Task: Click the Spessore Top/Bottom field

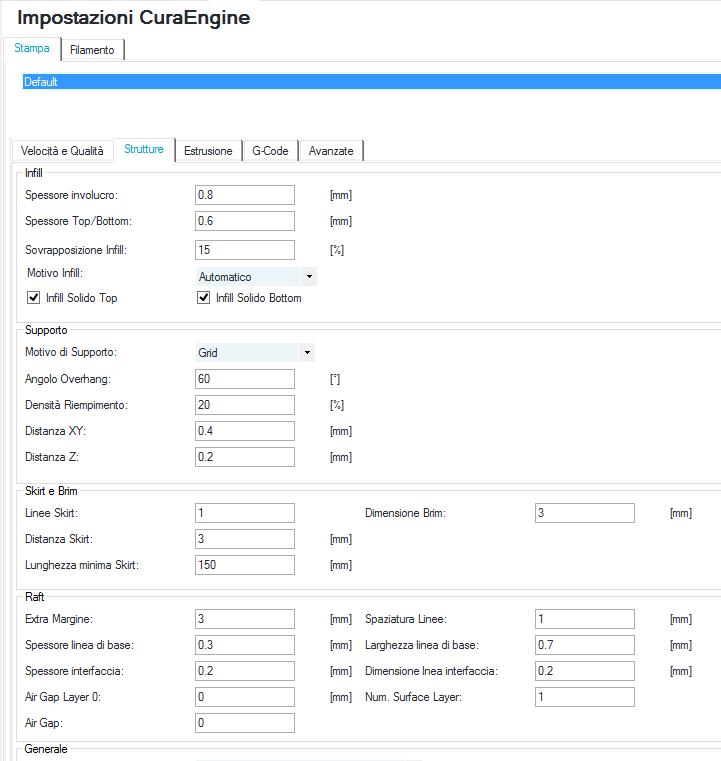Action: click(245, 221)
